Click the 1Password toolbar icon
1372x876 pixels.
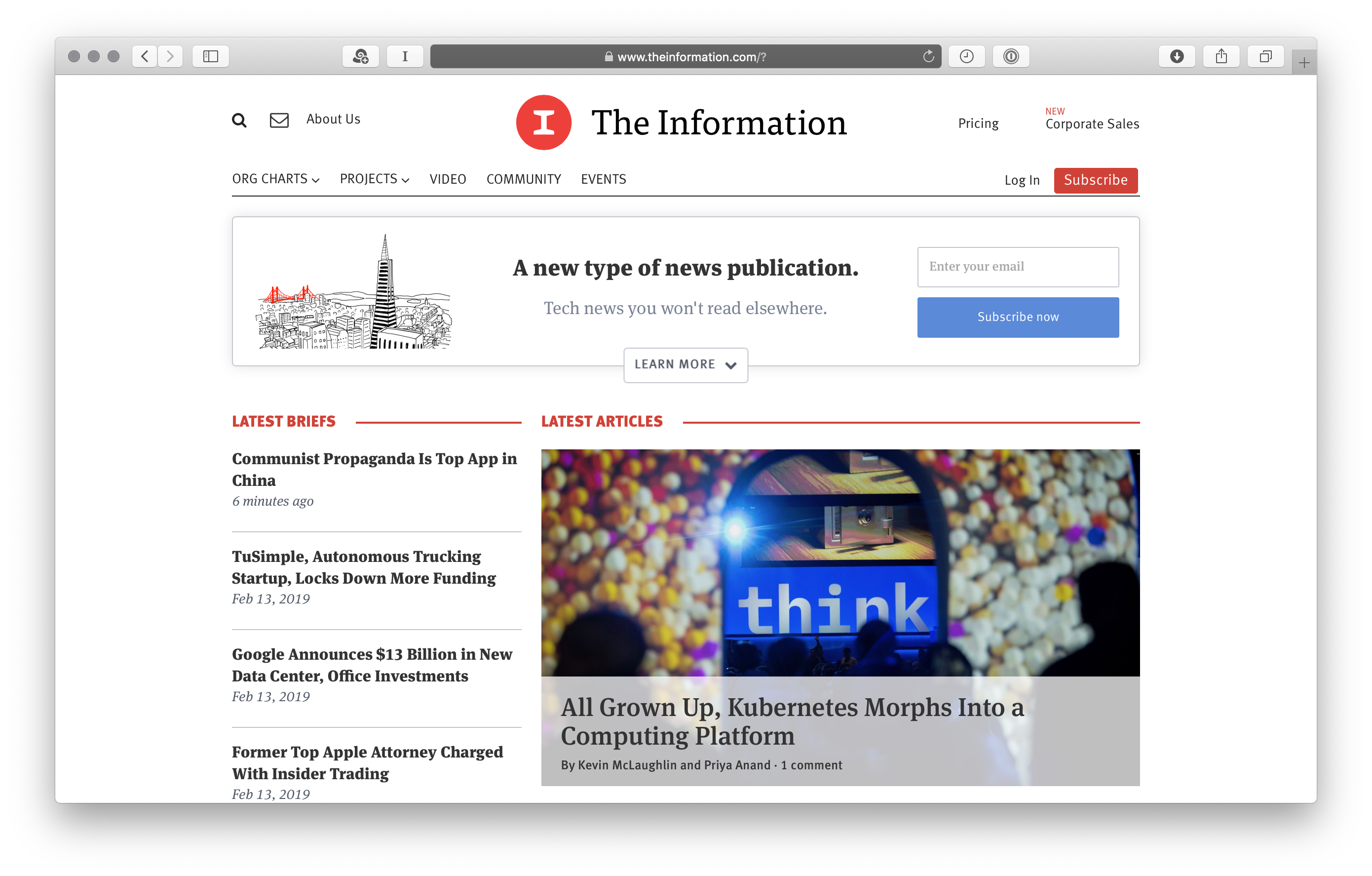pos(1011,56)
